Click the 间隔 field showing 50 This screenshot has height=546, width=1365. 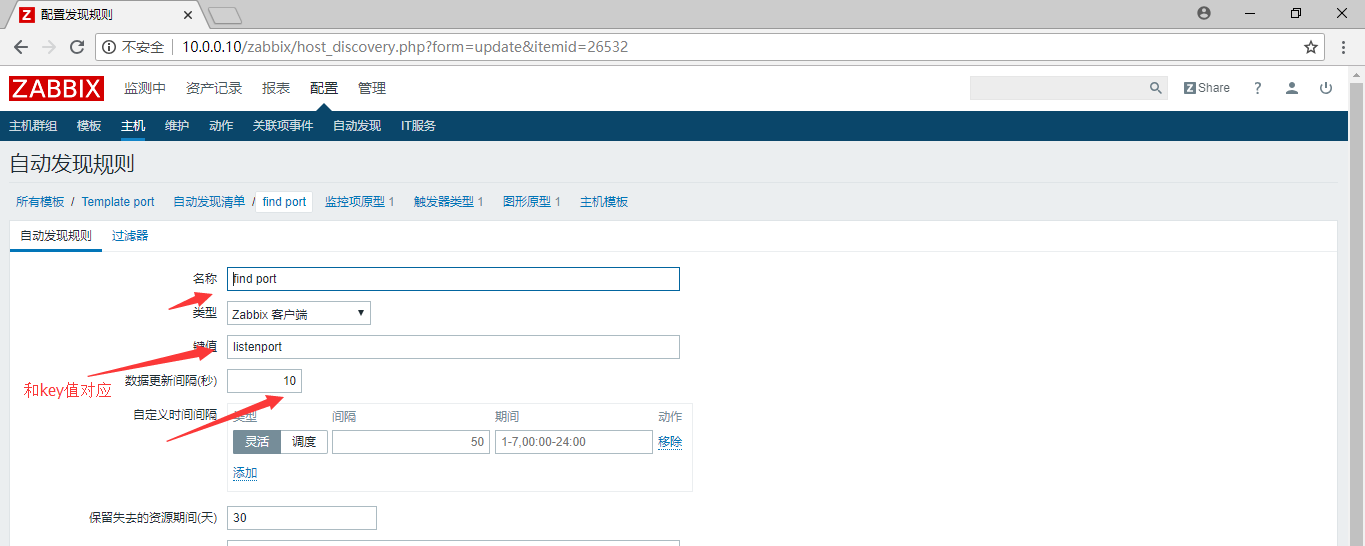pyautogui.click(x=411, y=442)
